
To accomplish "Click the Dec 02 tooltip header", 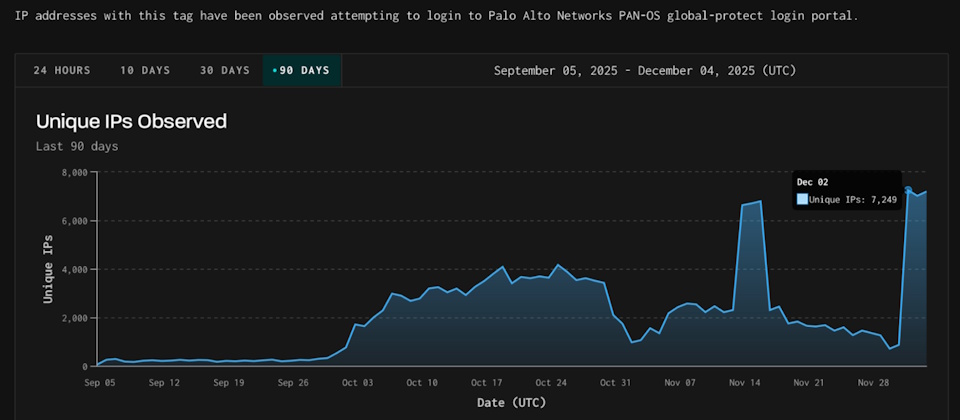I will (811, 182).
